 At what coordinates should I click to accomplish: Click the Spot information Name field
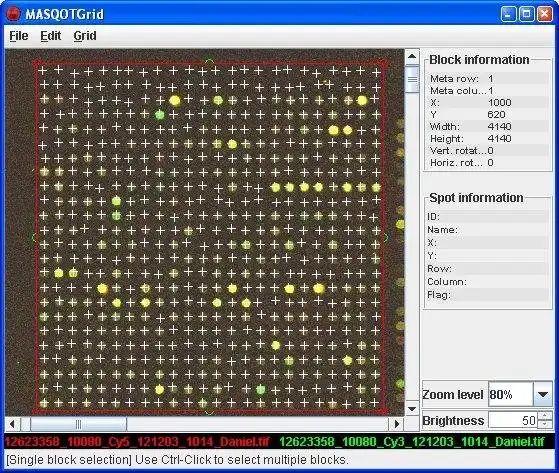pos(488,230)
